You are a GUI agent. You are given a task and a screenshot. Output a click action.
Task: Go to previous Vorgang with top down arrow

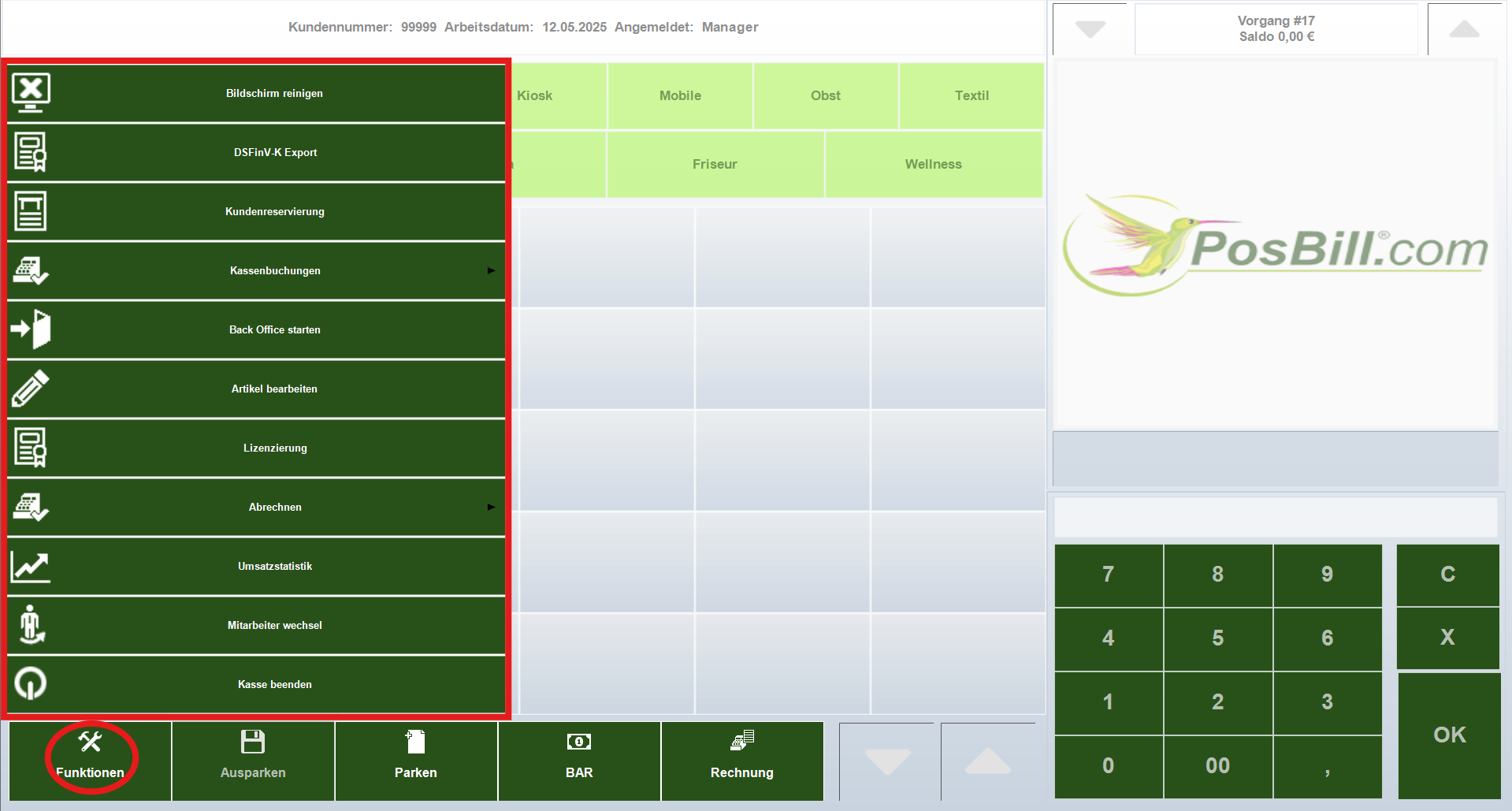[x=1090, y=30]
